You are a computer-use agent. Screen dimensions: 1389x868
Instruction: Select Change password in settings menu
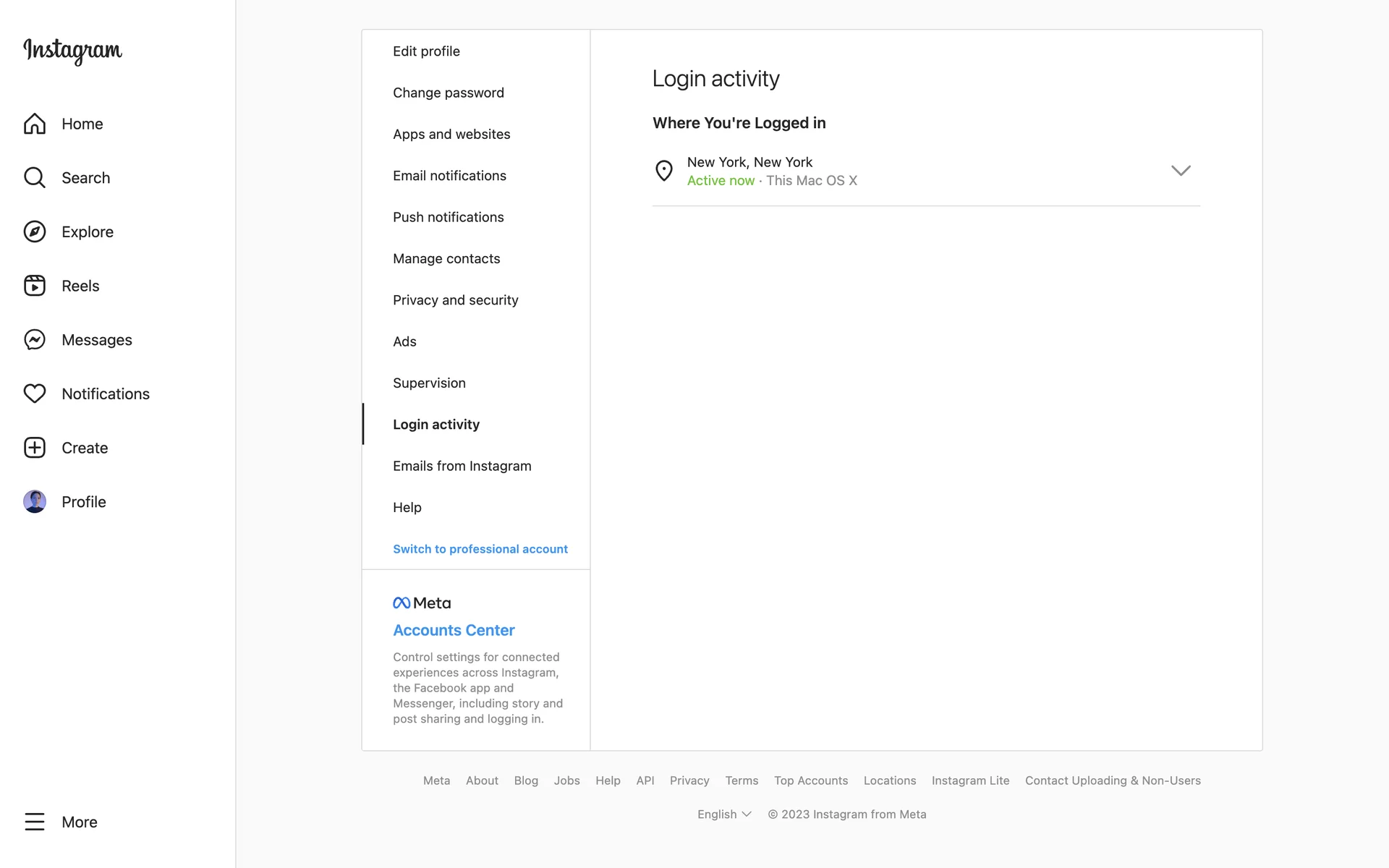[x=448, y=93]
